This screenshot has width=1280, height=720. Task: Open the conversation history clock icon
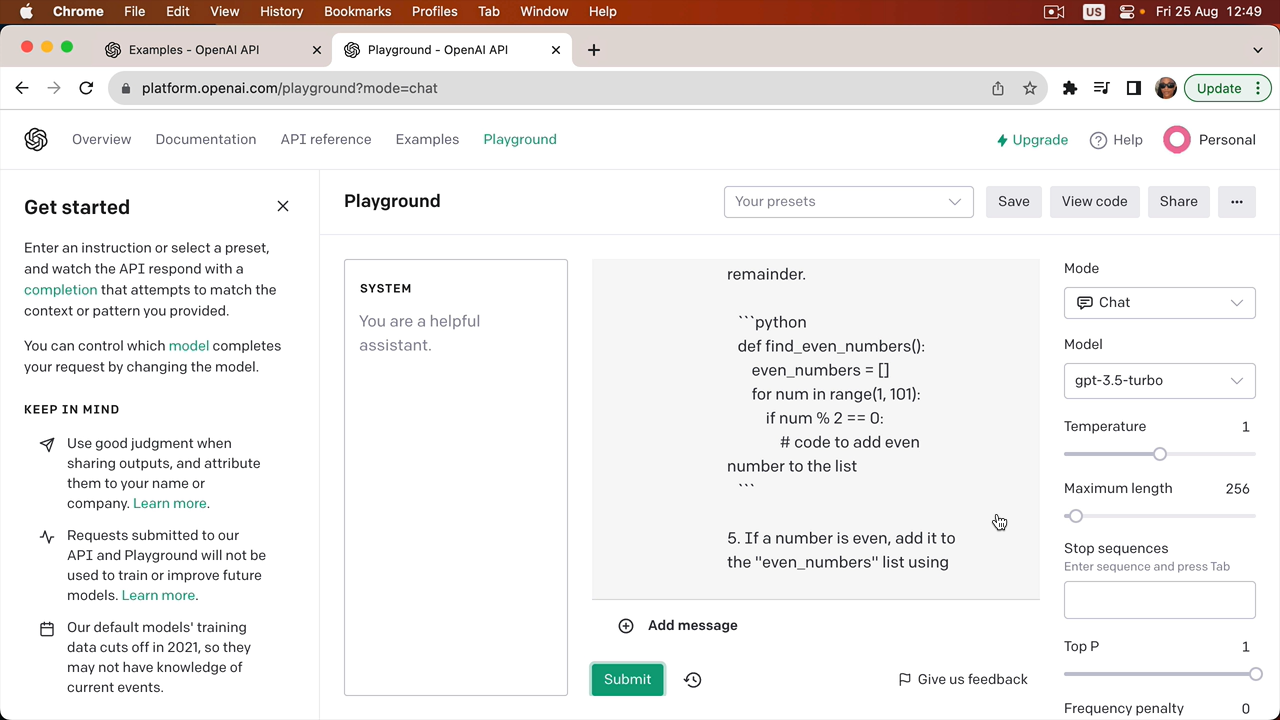(x=692, y=679)
